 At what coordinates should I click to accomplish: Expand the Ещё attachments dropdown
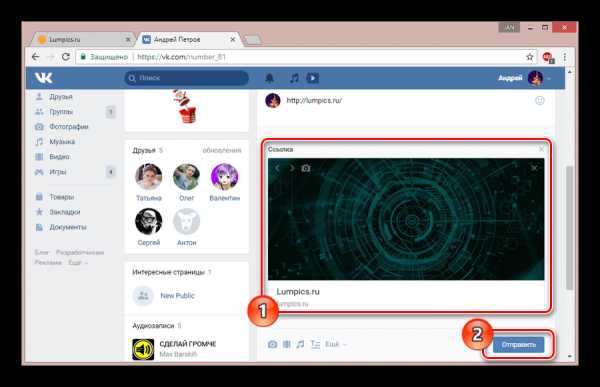coord(336,344)
